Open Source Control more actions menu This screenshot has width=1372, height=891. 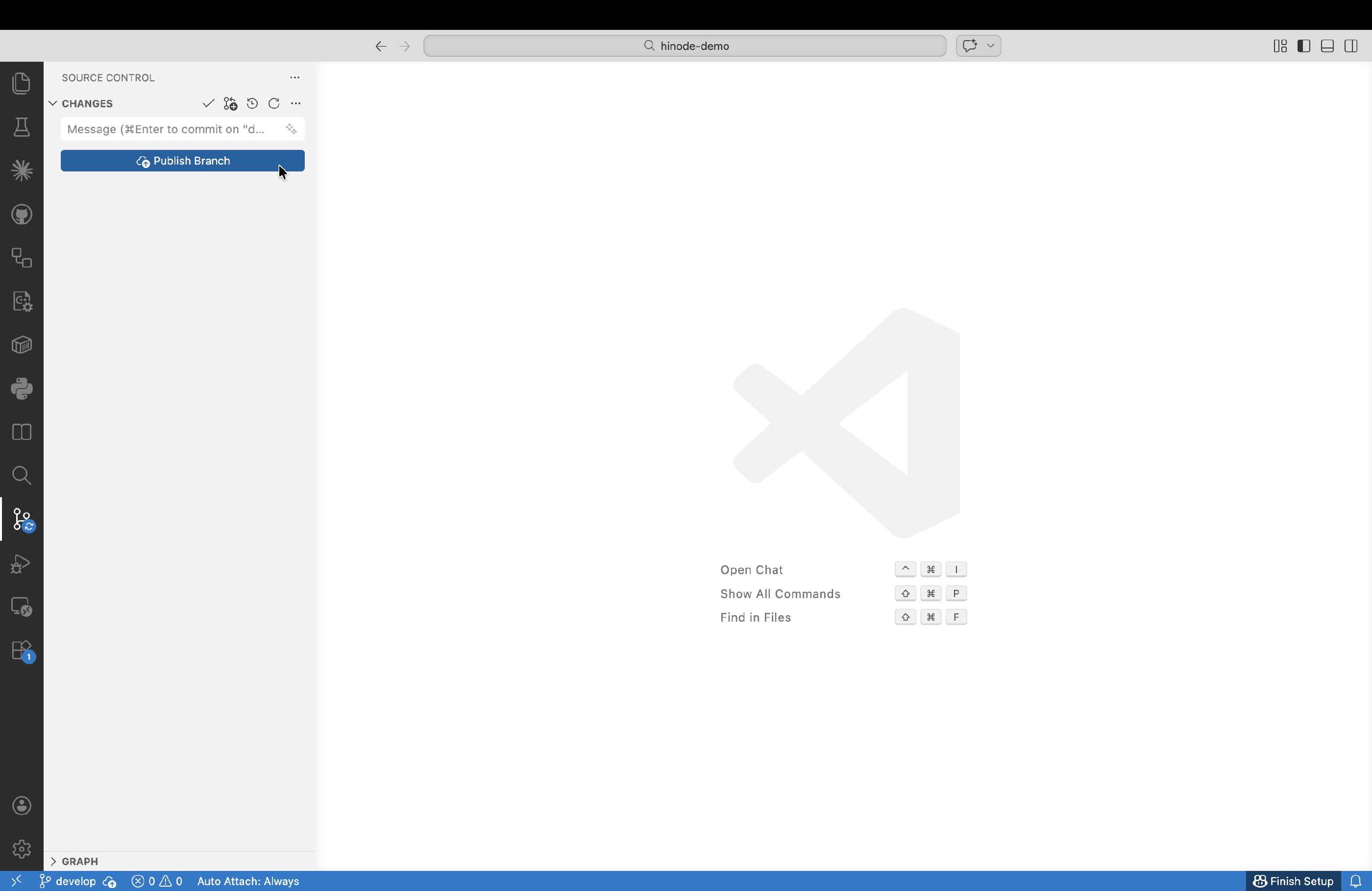(294, 78)
